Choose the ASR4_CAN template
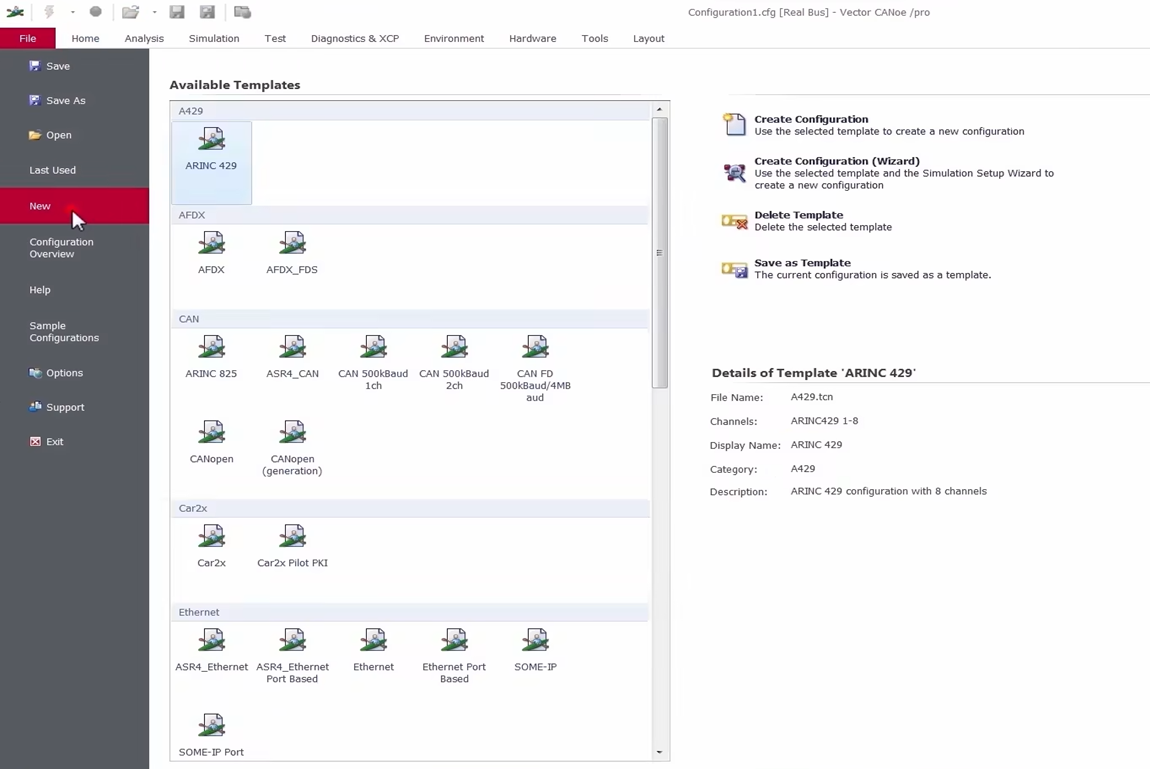This screenshot has width=1150, height=769. point(292,357)
